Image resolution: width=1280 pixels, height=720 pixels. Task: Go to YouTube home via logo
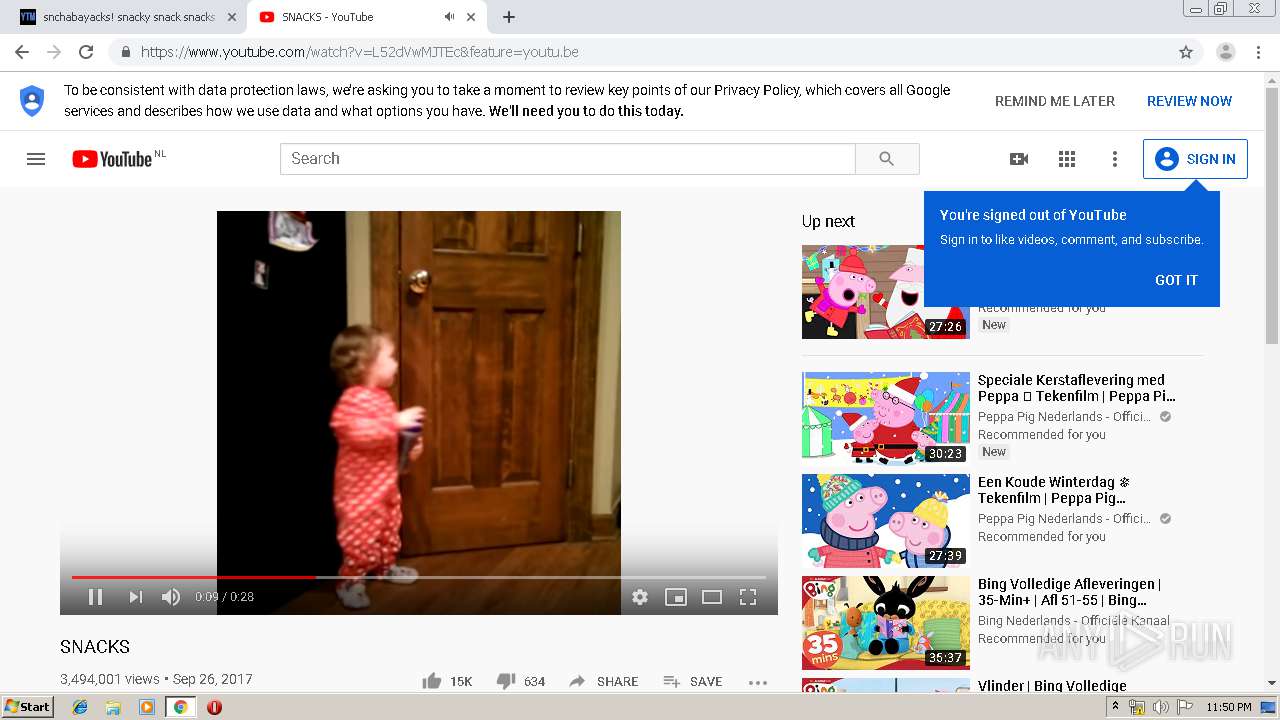(x=112, y=159)
